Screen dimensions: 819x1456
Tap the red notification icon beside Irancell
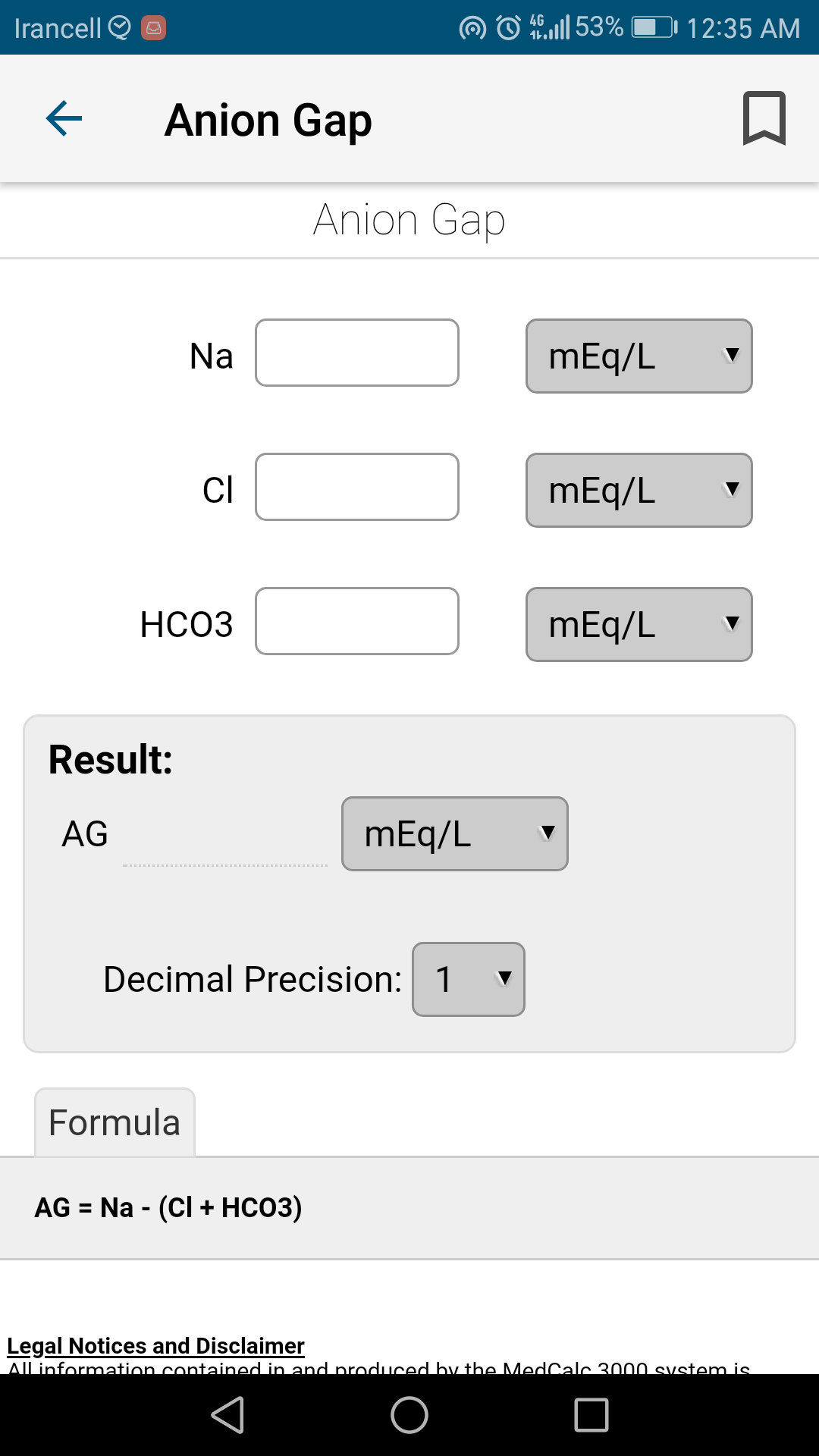(153, 28)
